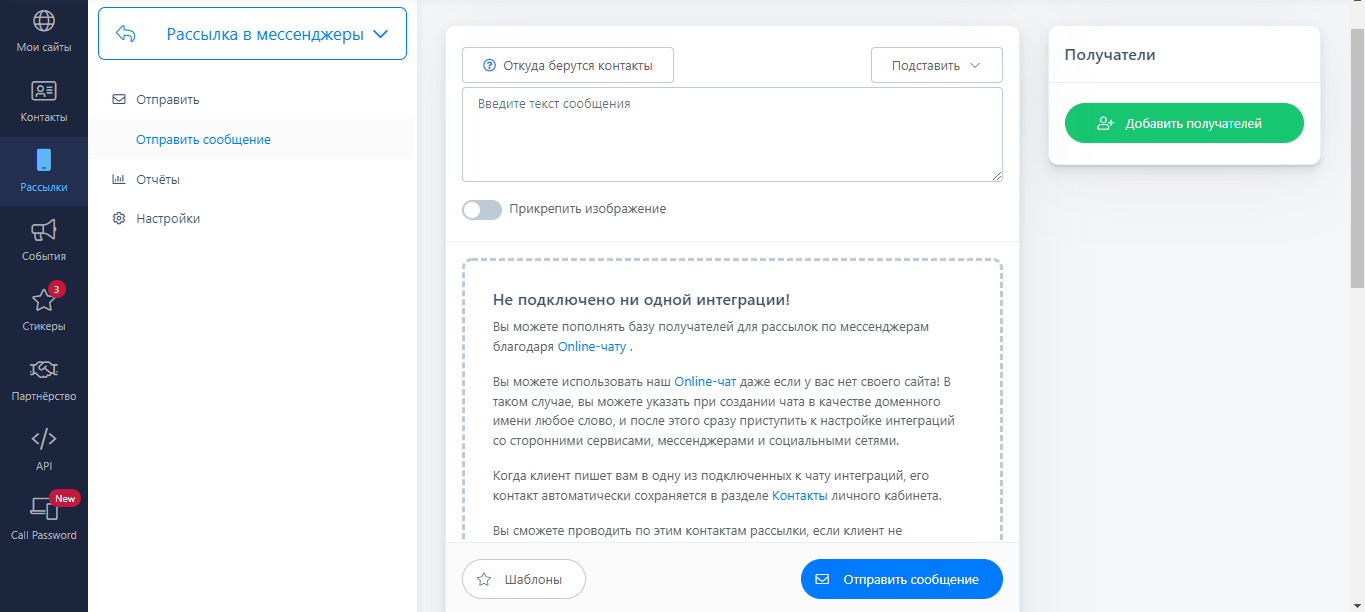Expand Рассылка в мессенджеры chevron

380,34
